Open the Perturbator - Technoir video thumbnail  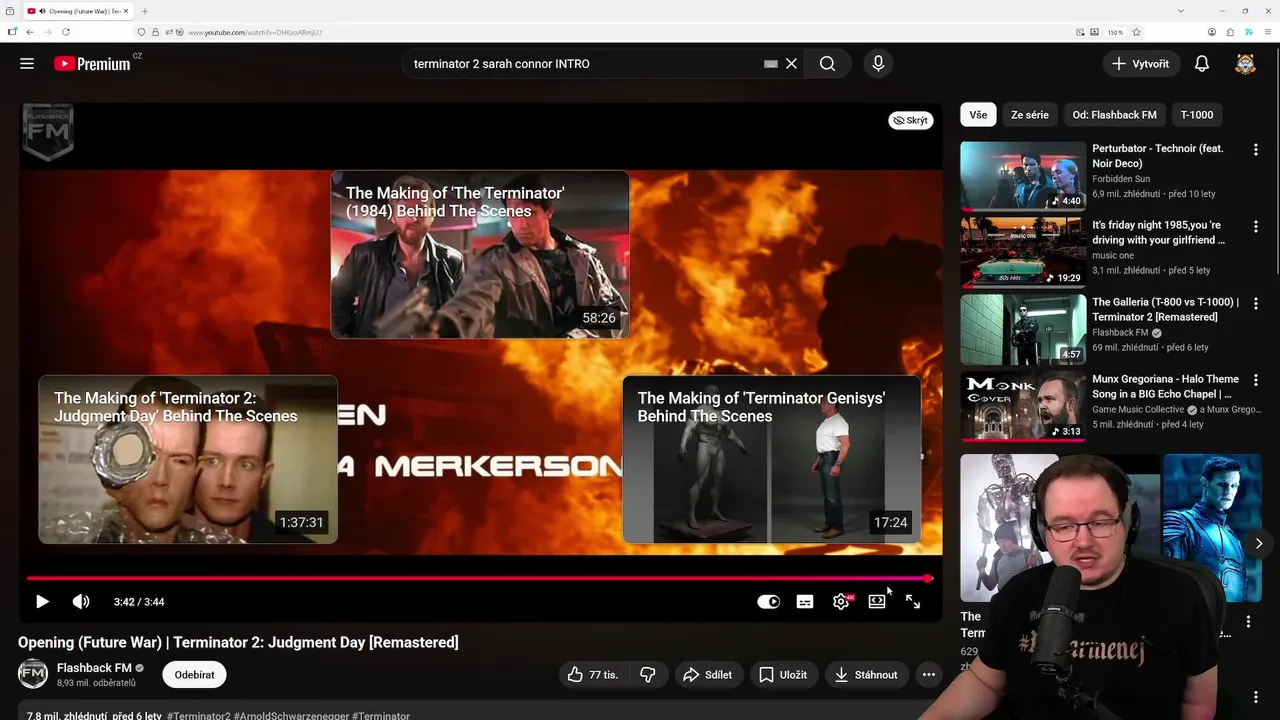click(x=1023, y=176)
